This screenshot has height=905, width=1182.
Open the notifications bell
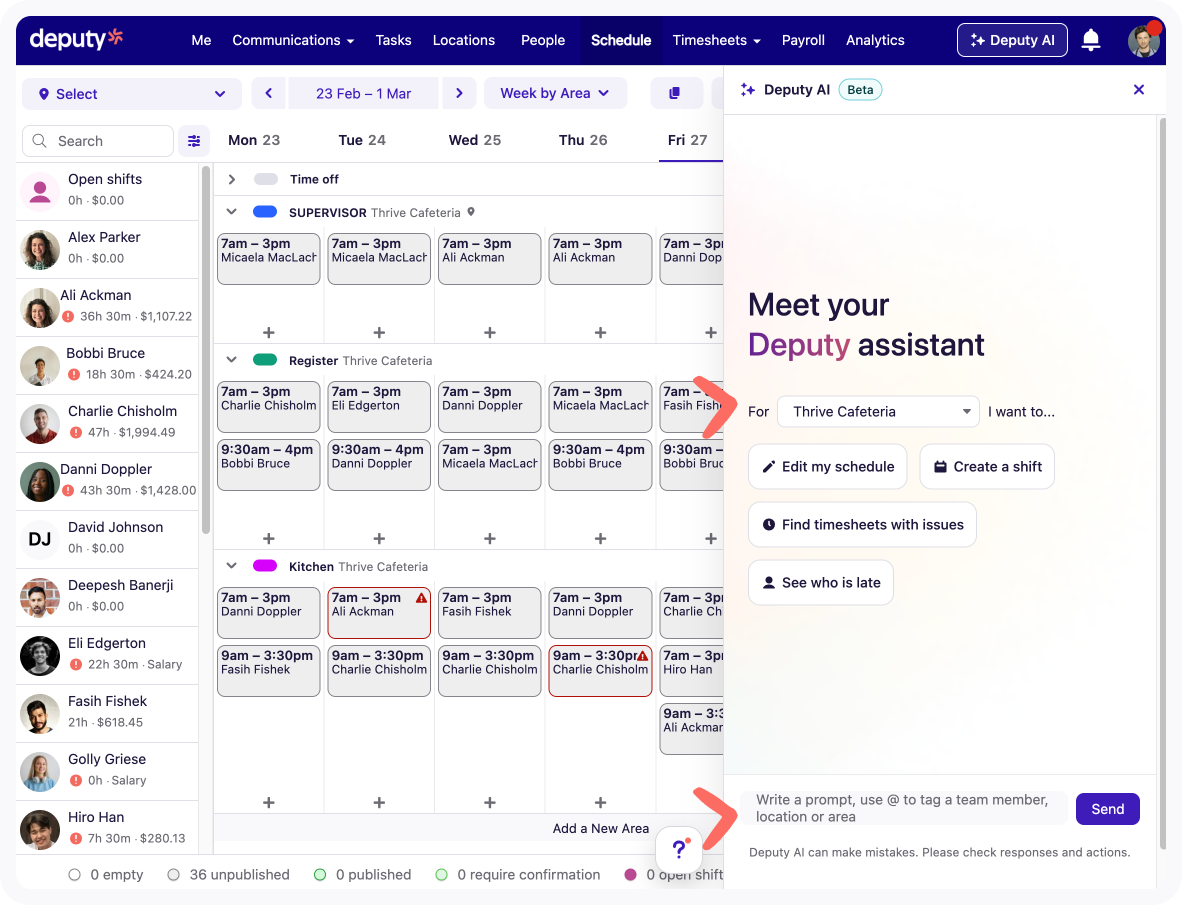pos(1091,40)
